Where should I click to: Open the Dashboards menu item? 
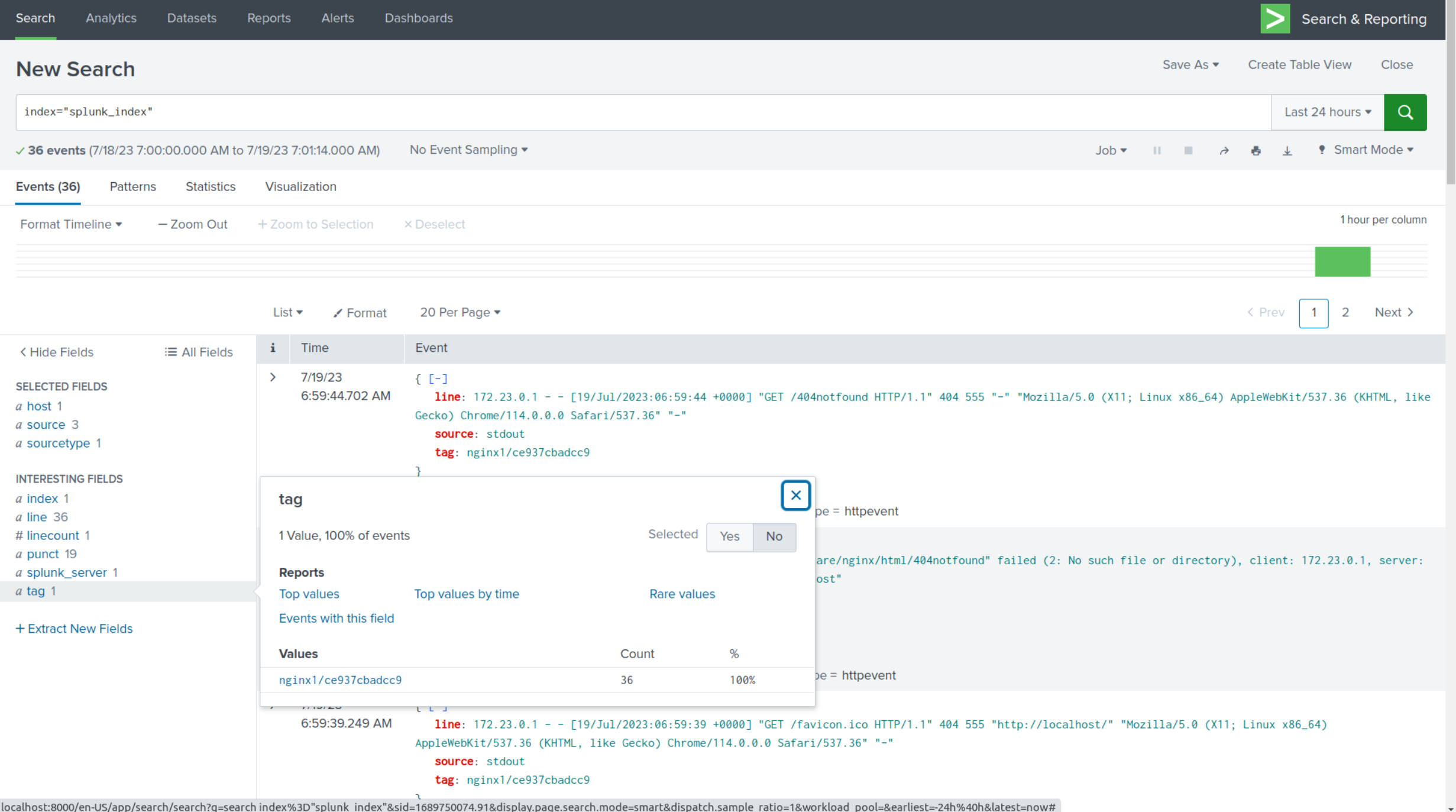[x=418, y=18]
